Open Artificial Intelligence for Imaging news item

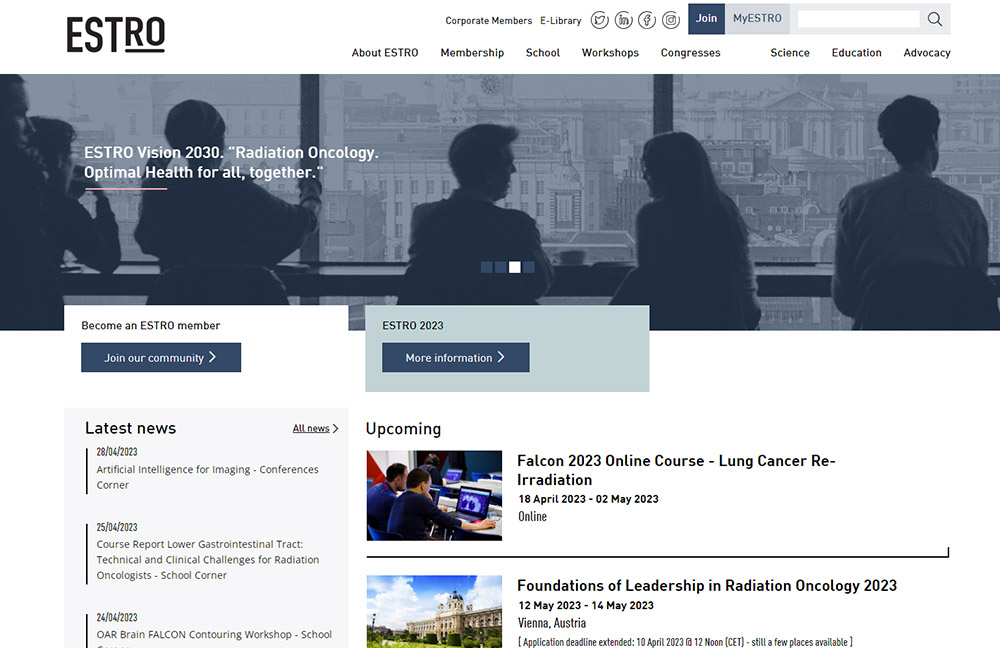207,477
